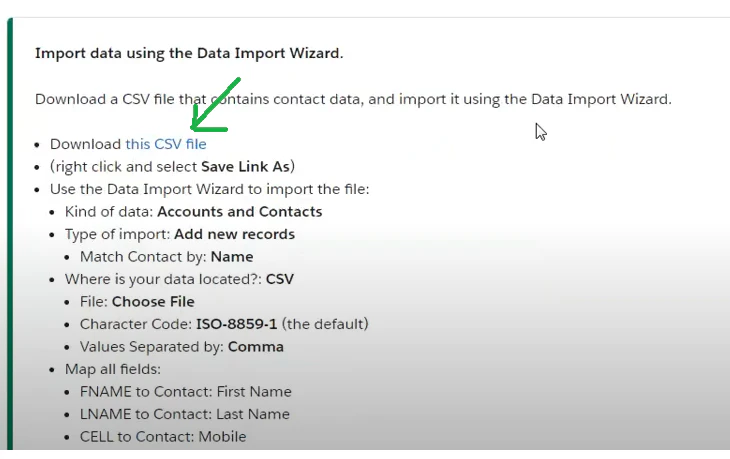730x459 pixels.
Task: Click the bold 'Choose File' text
Action: [x=153, y=302]
